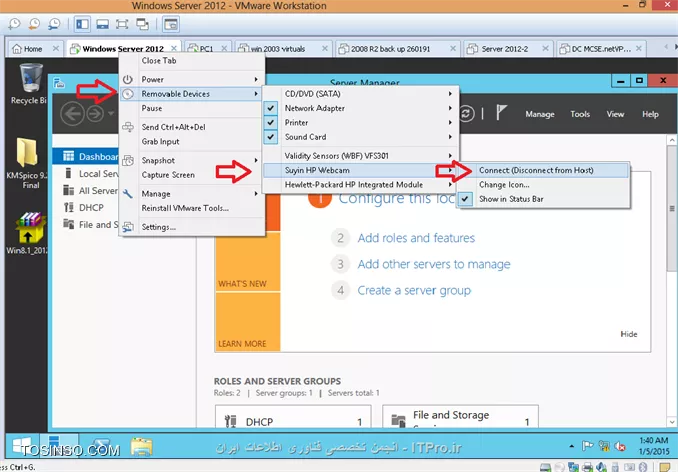The height and width of the screenshot is (472, 678).
Task: Click network tray icon in guest taskbar
Action: pos(604,446)
